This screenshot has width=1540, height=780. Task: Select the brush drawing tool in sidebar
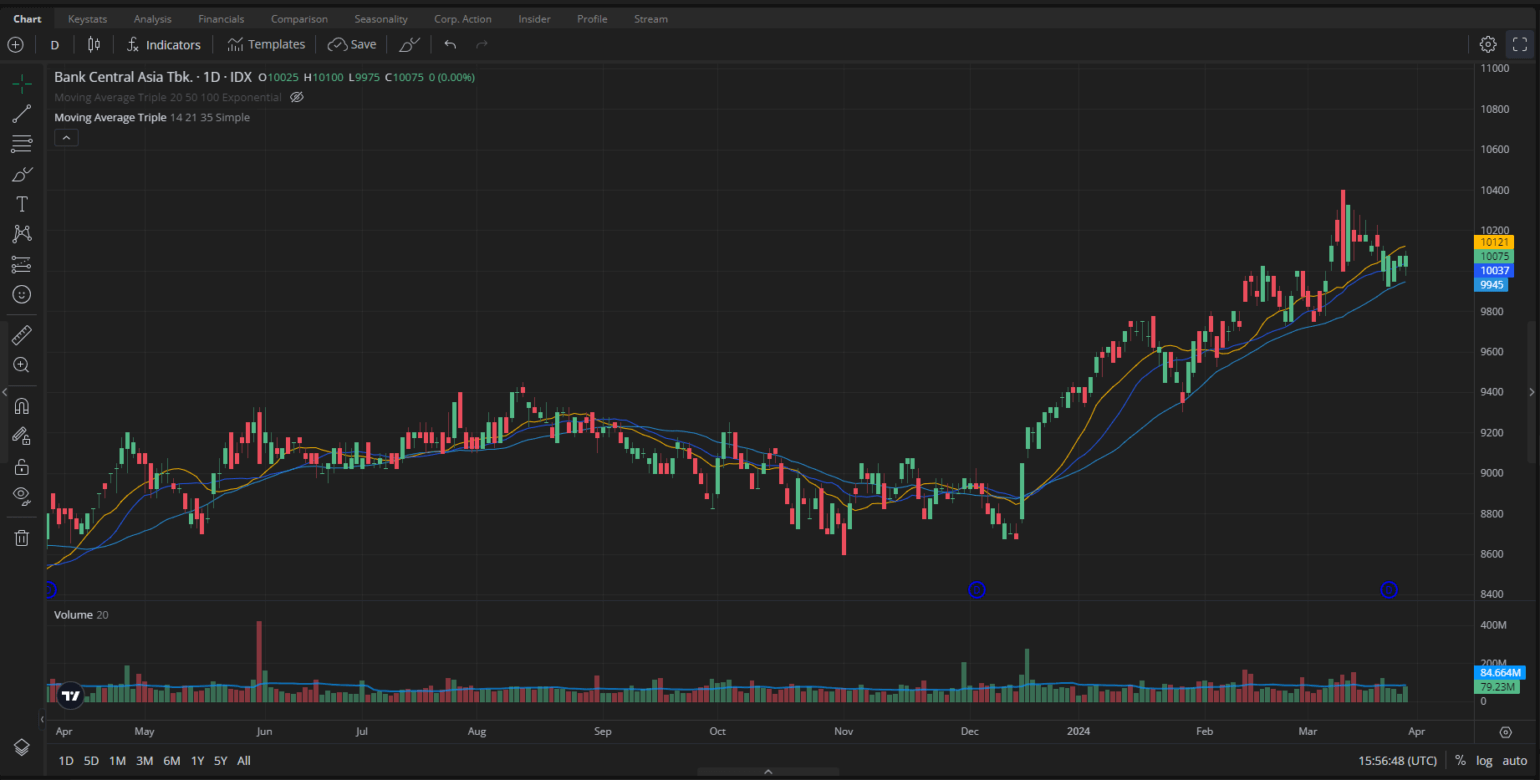(21, 174)
